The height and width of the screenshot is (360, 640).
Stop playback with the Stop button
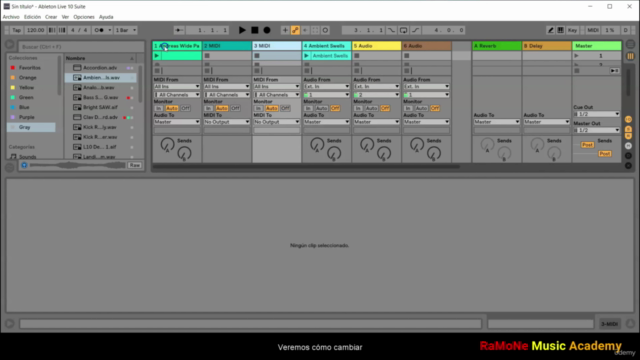(x=255, y=30)
